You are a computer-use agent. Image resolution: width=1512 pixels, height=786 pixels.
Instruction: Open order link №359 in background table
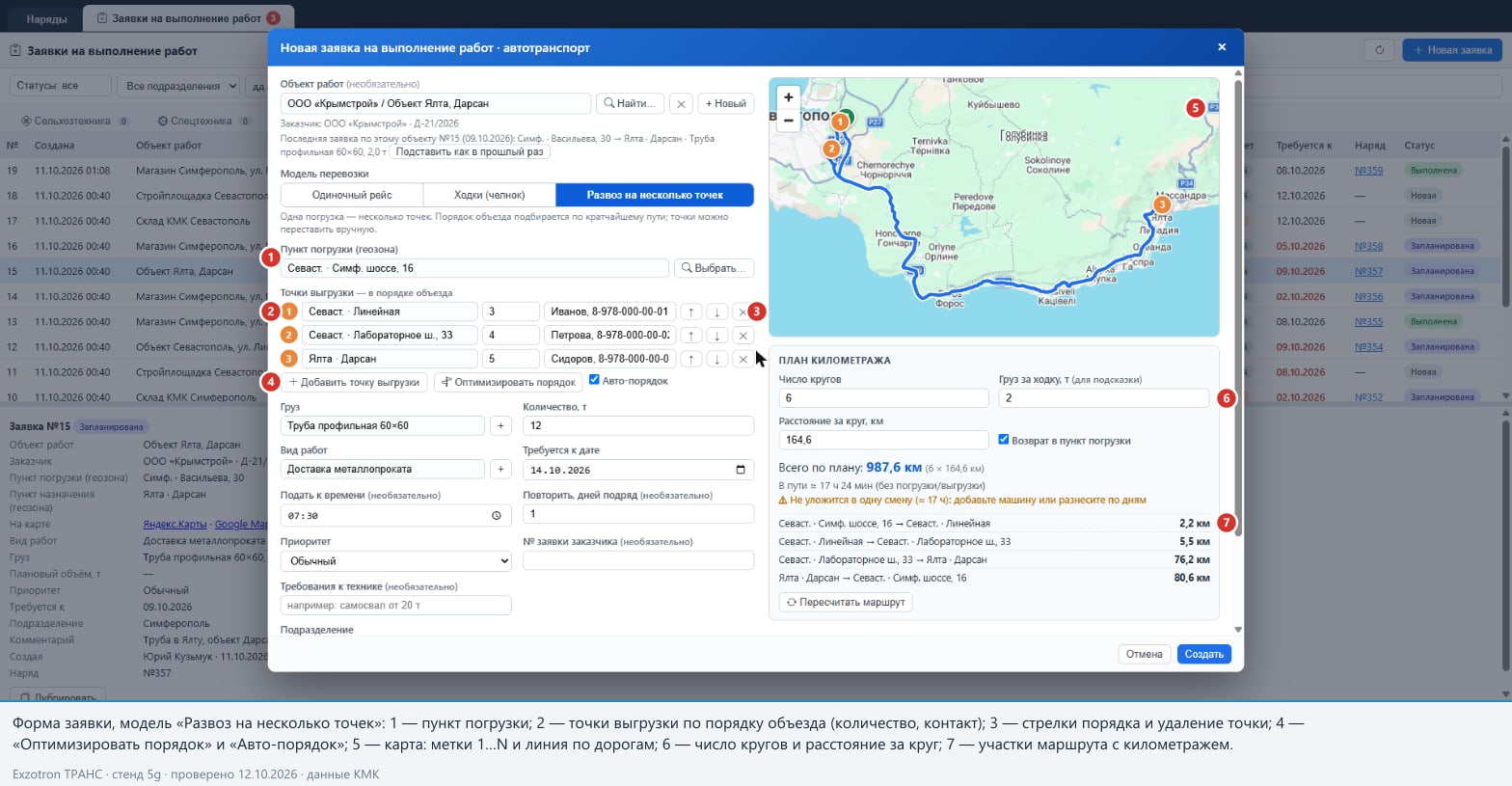1368,171
